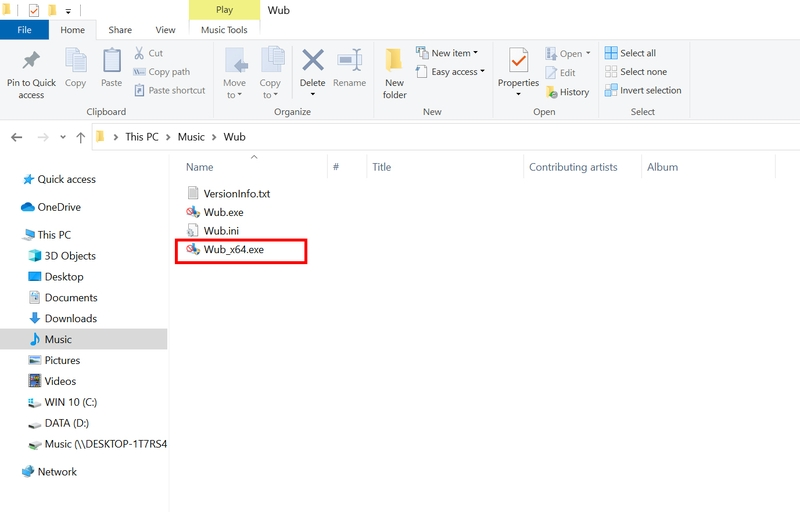This screenshot has width=800, height=512.
Task: Select the Wub_x64.exe file
Action: coord(226,249)
